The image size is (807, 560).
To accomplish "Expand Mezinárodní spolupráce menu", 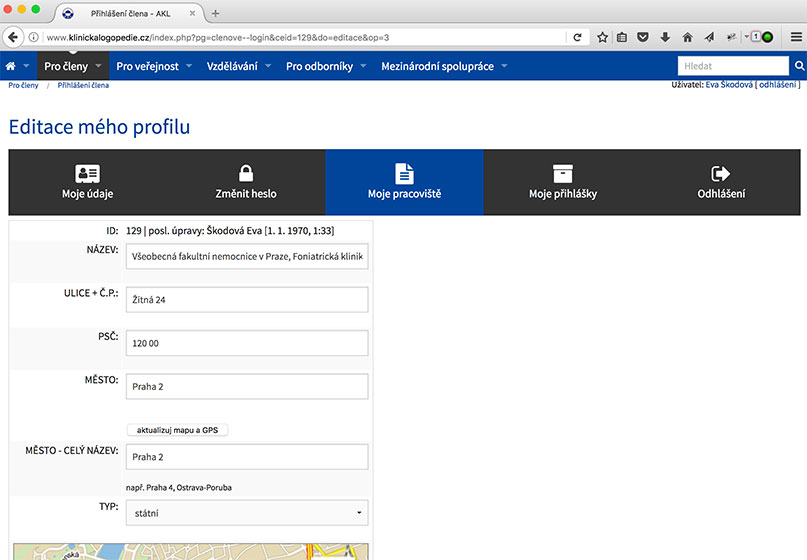I will (443, 66).
